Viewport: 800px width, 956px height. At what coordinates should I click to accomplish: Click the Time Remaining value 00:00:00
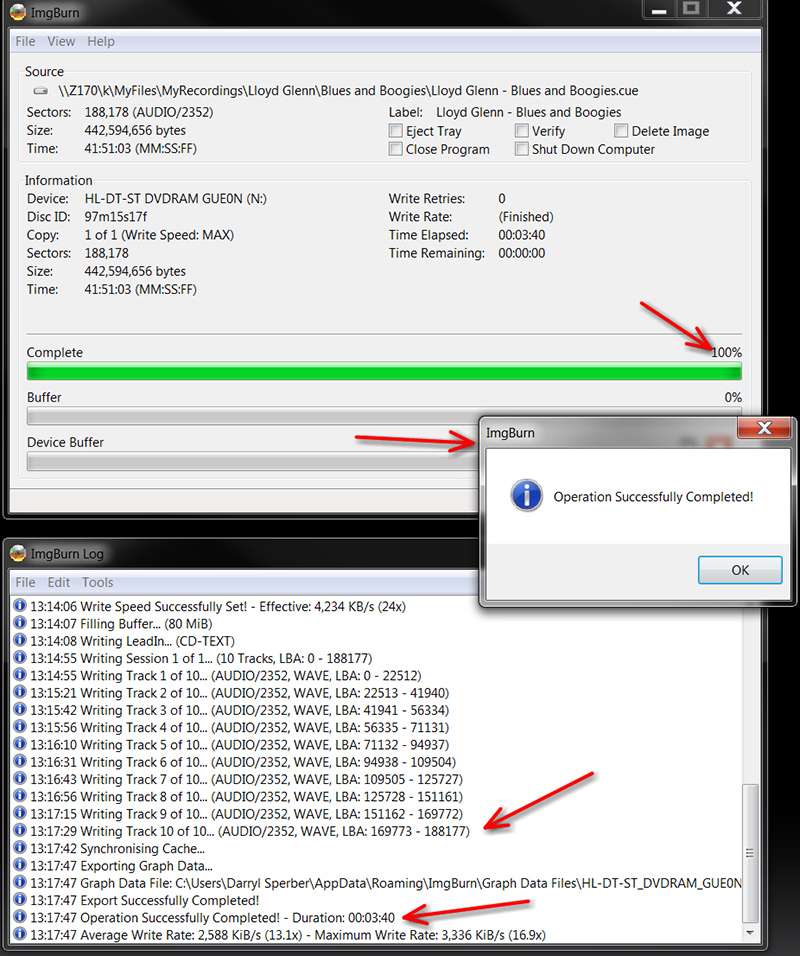[522, 254]
